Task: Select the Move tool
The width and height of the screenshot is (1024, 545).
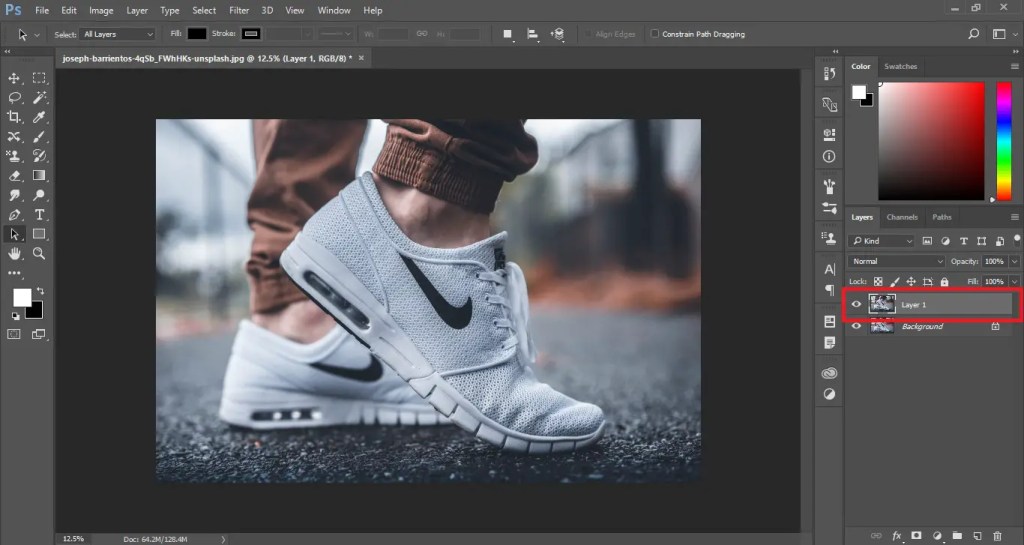Action: click(15, 78)
